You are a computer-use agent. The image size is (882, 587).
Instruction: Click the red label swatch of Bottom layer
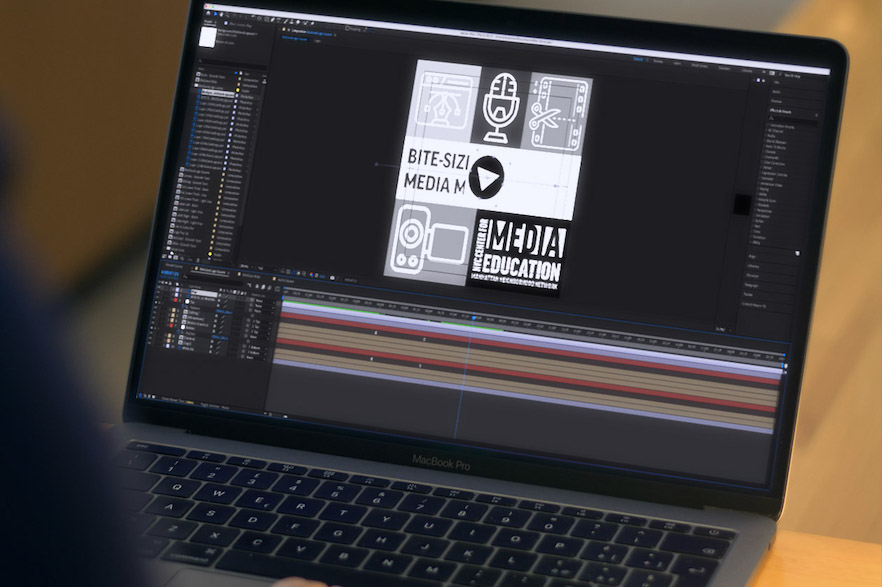tap(171, 326)
